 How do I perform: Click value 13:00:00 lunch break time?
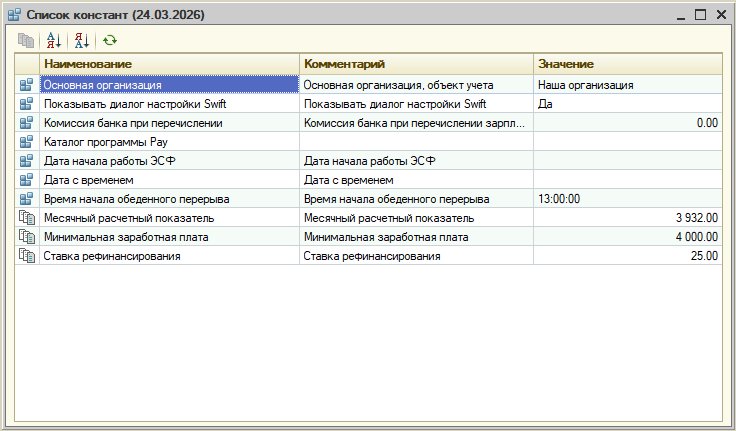tap(628, 199)
